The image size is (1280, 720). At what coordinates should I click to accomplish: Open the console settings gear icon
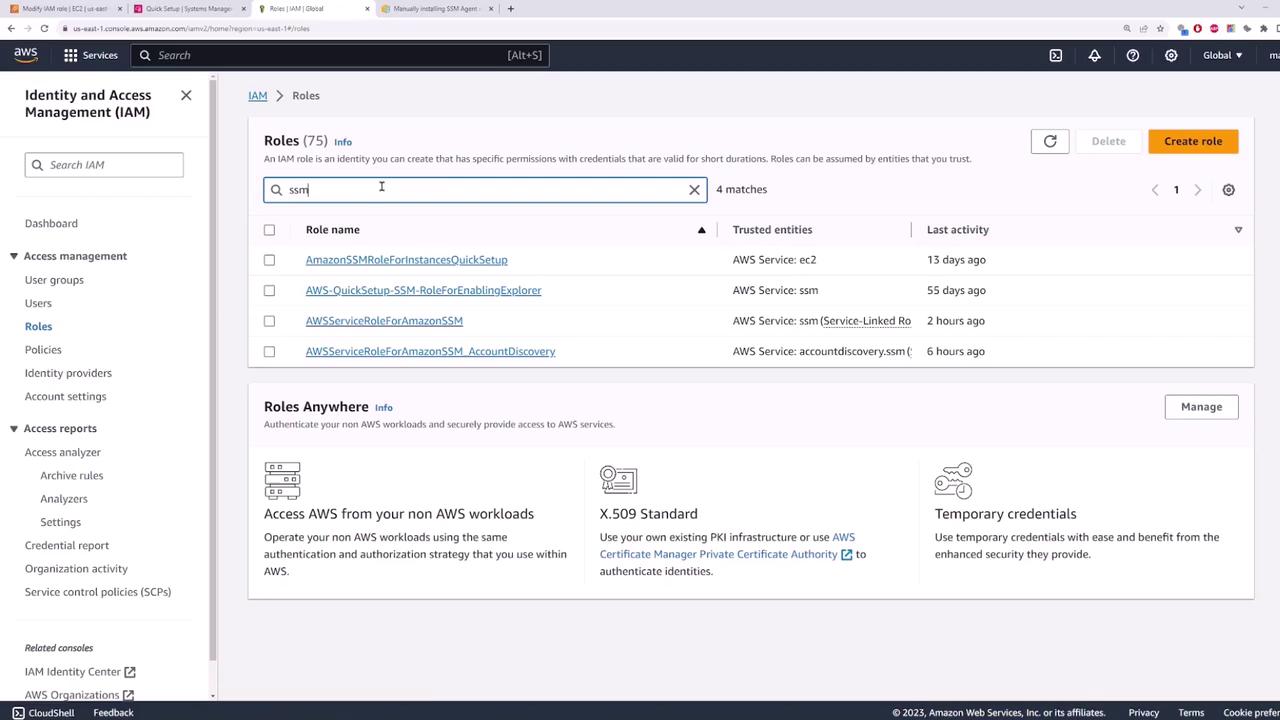click(x=1171, y=55)
